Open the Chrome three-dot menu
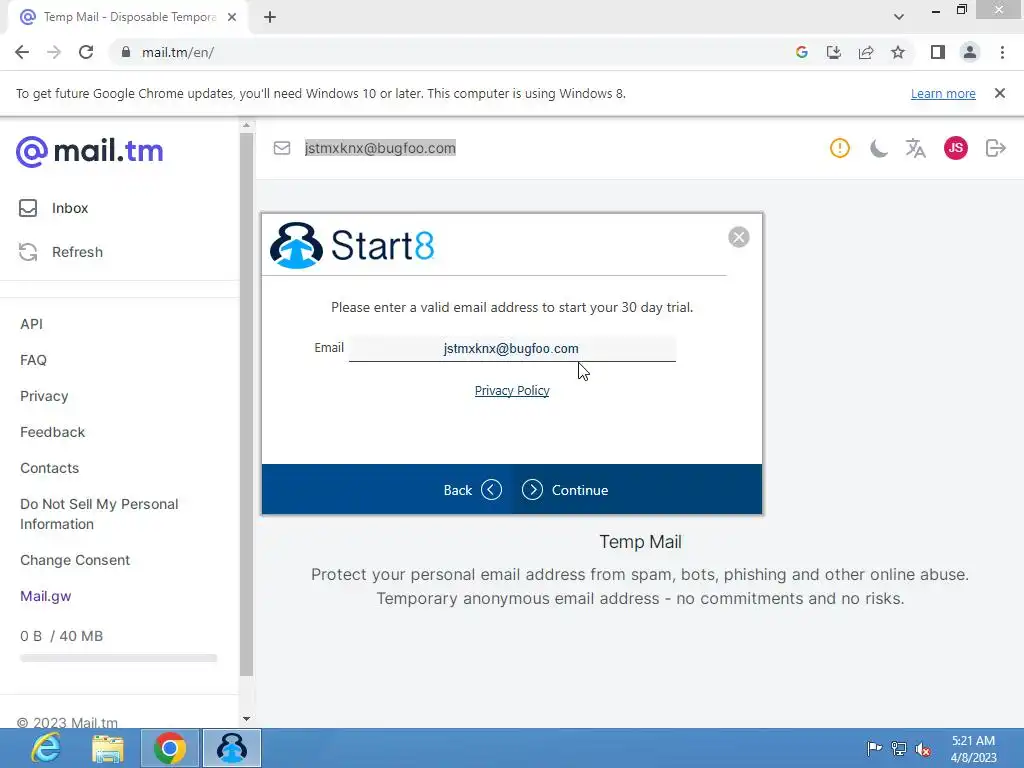Screen dimensions: 1024x768 click(1002, 52)
